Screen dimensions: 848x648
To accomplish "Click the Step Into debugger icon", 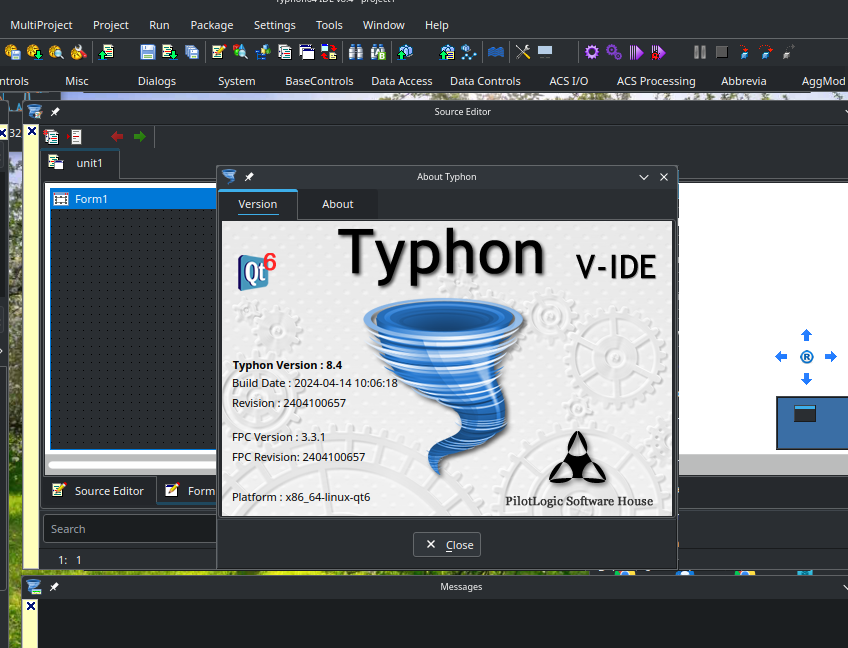I will coord(744,52).
